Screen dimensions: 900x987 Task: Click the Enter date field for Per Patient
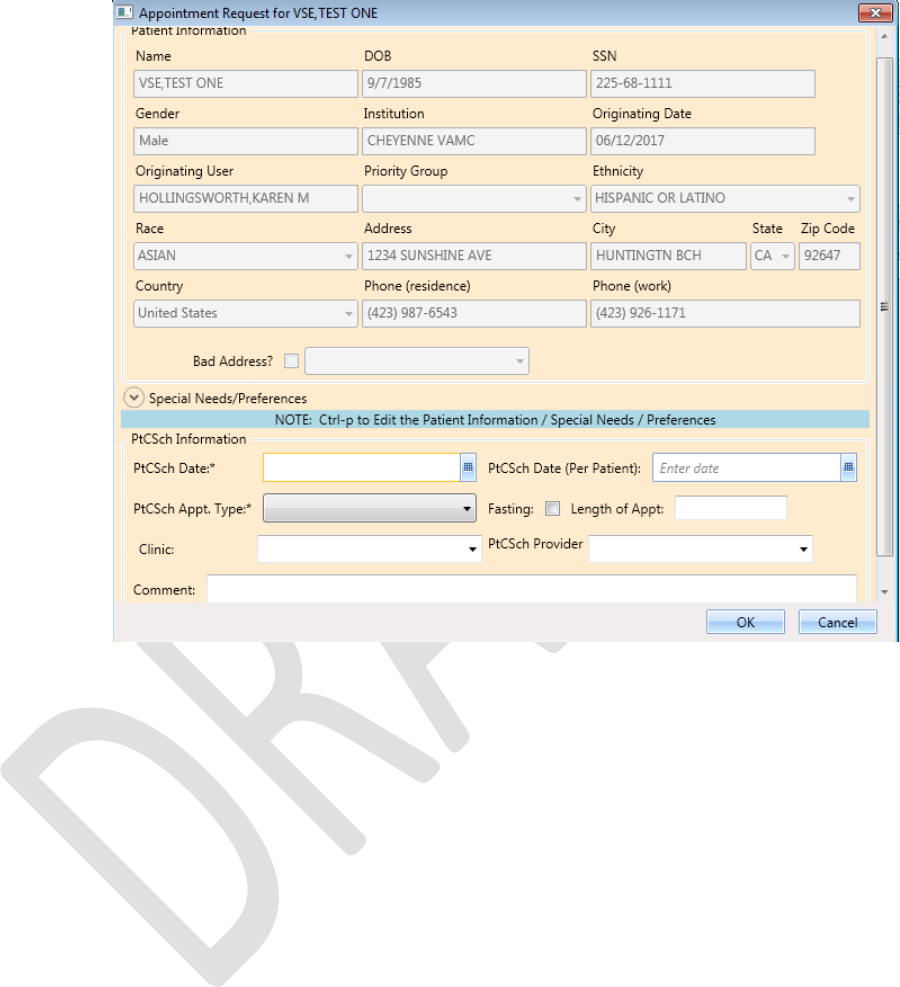[x=746, y=468]
